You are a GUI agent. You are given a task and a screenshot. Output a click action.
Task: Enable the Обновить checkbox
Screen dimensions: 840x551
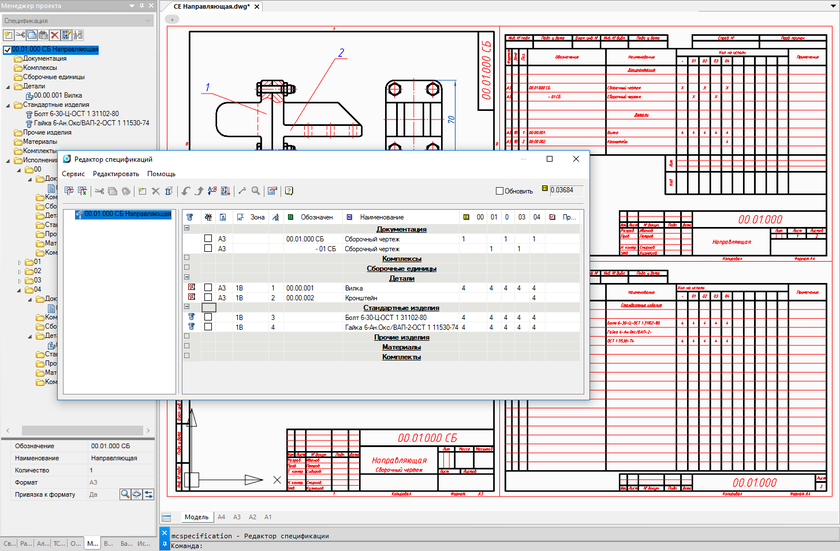(x=501, y=190)
